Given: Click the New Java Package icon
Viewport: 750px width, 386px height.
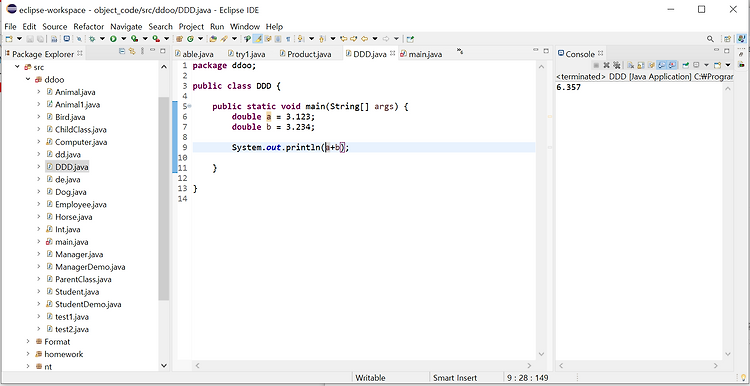Looking at the screenshot, I should click(179, 39).
